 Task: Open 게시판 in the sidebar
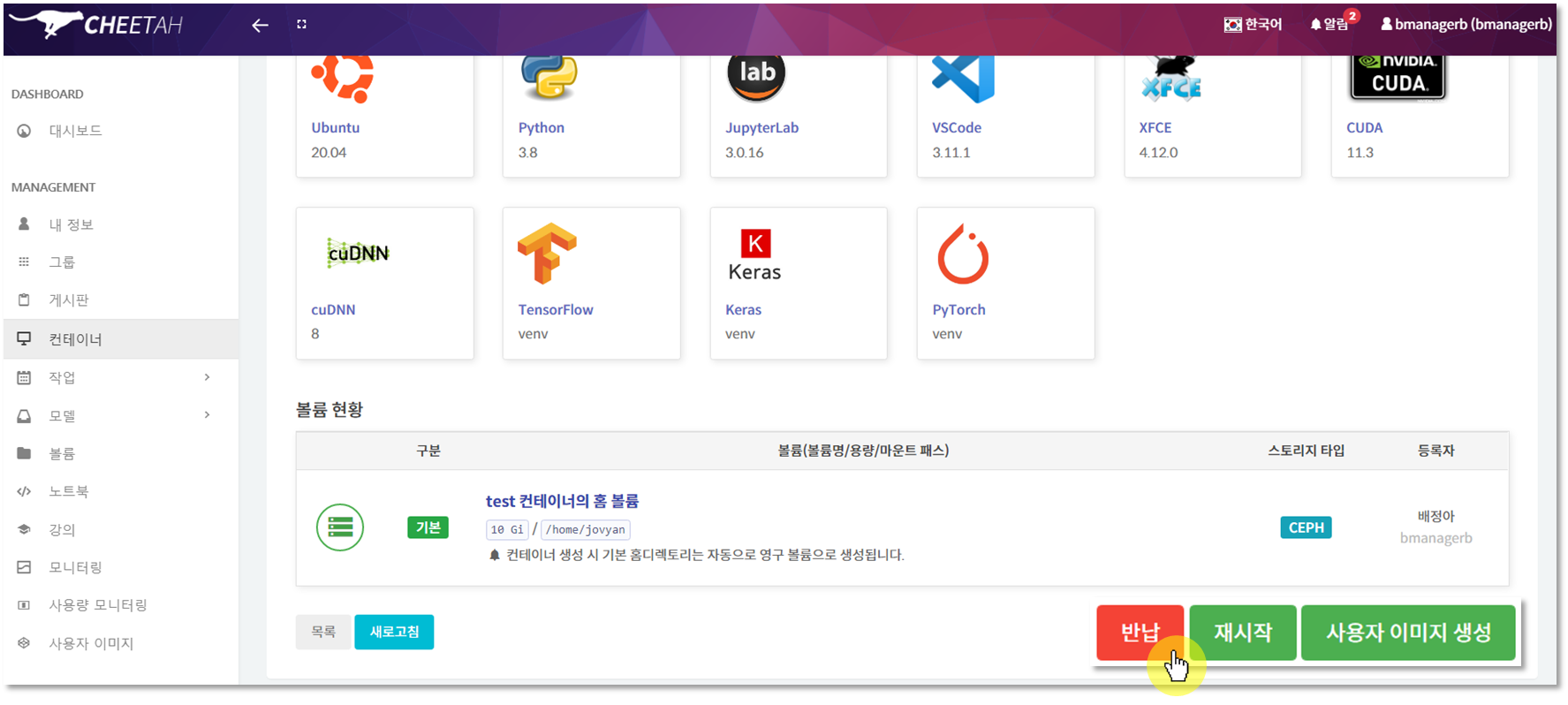click(69, 300)
